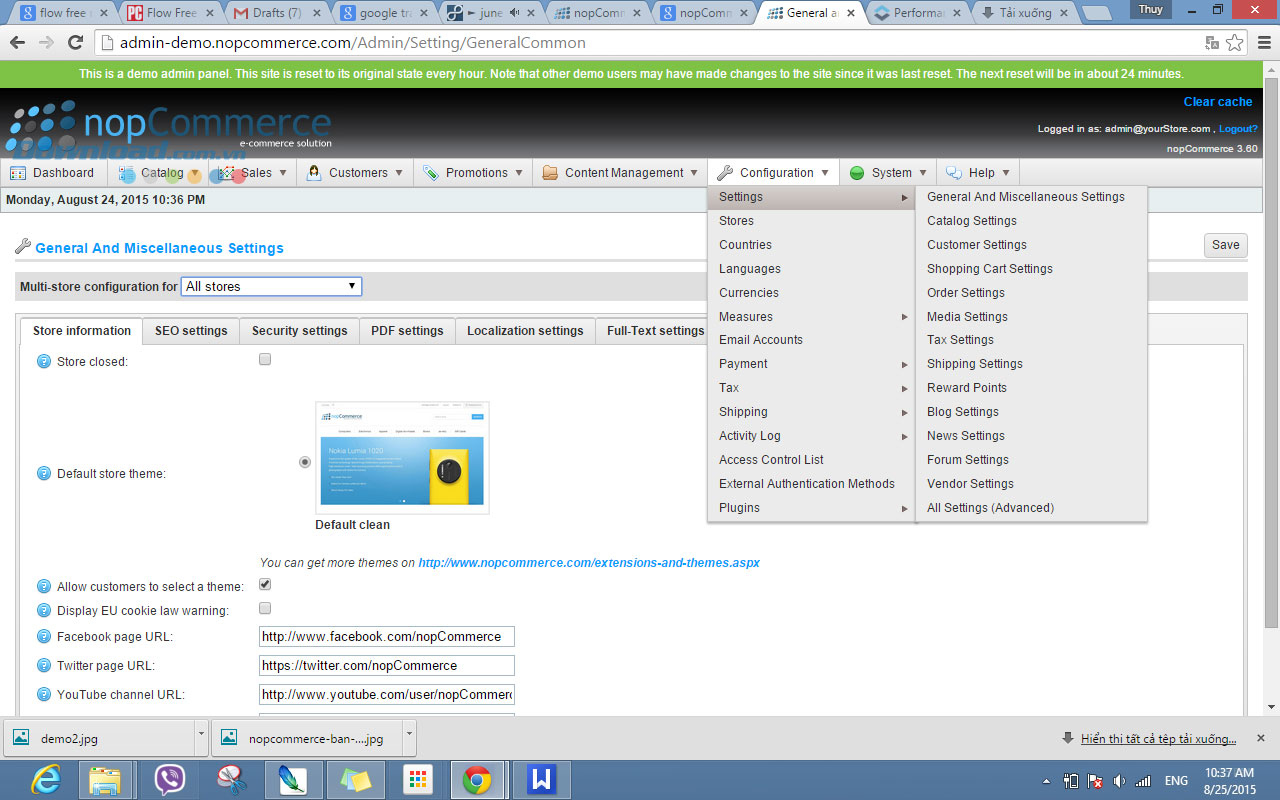Click Twitter page URL input field
Image resolution: width=1280 pixels, height=800 pixels.
387,666
